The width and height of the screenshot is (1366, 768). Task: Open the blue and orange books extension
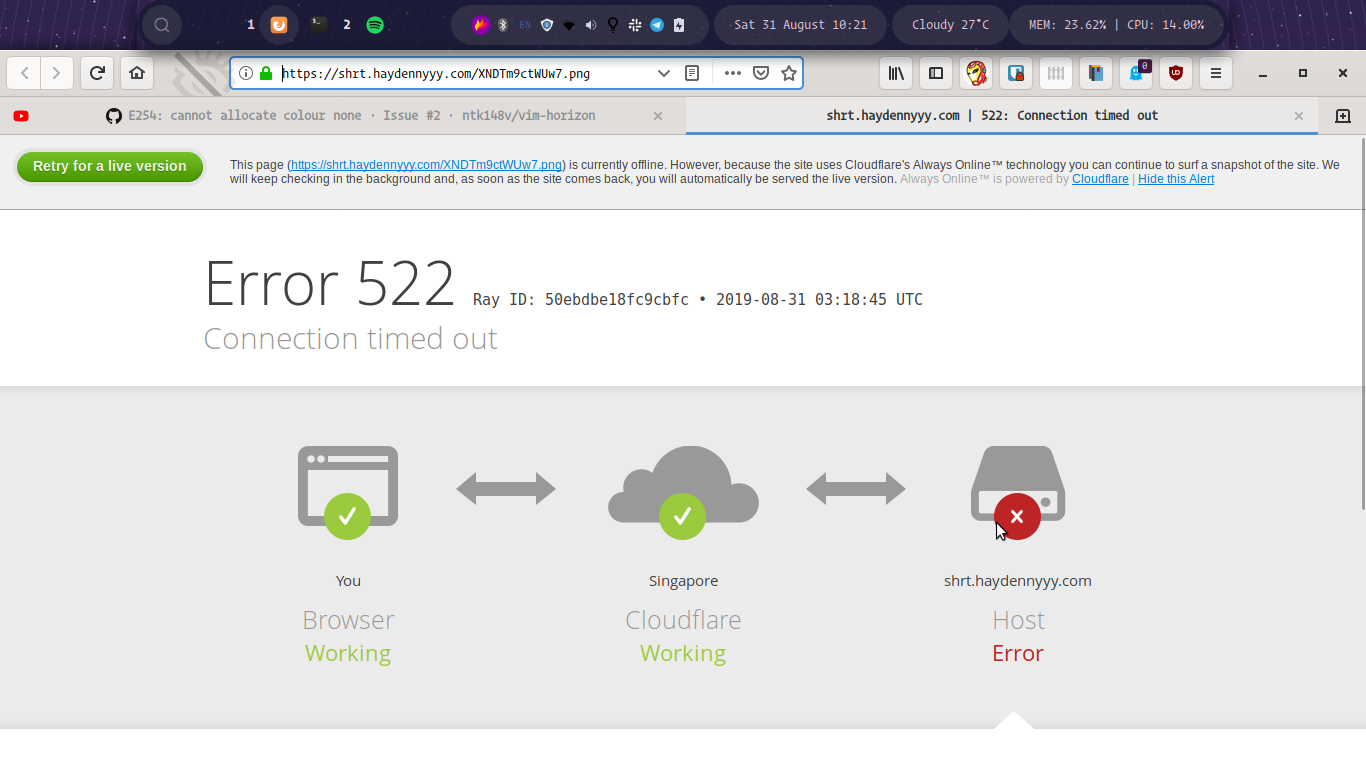[1096, 73]
